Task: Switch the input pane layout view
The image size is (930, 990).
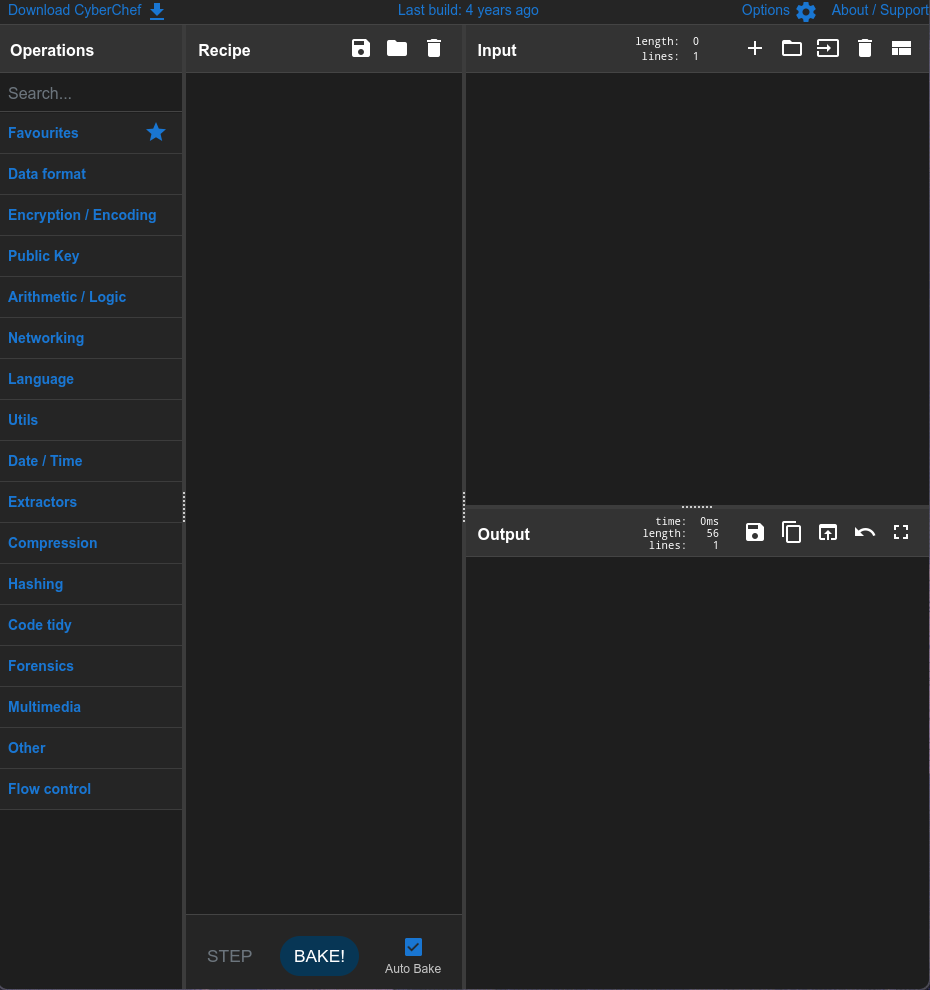Action: pyautogui.click(x=901, y=47)
